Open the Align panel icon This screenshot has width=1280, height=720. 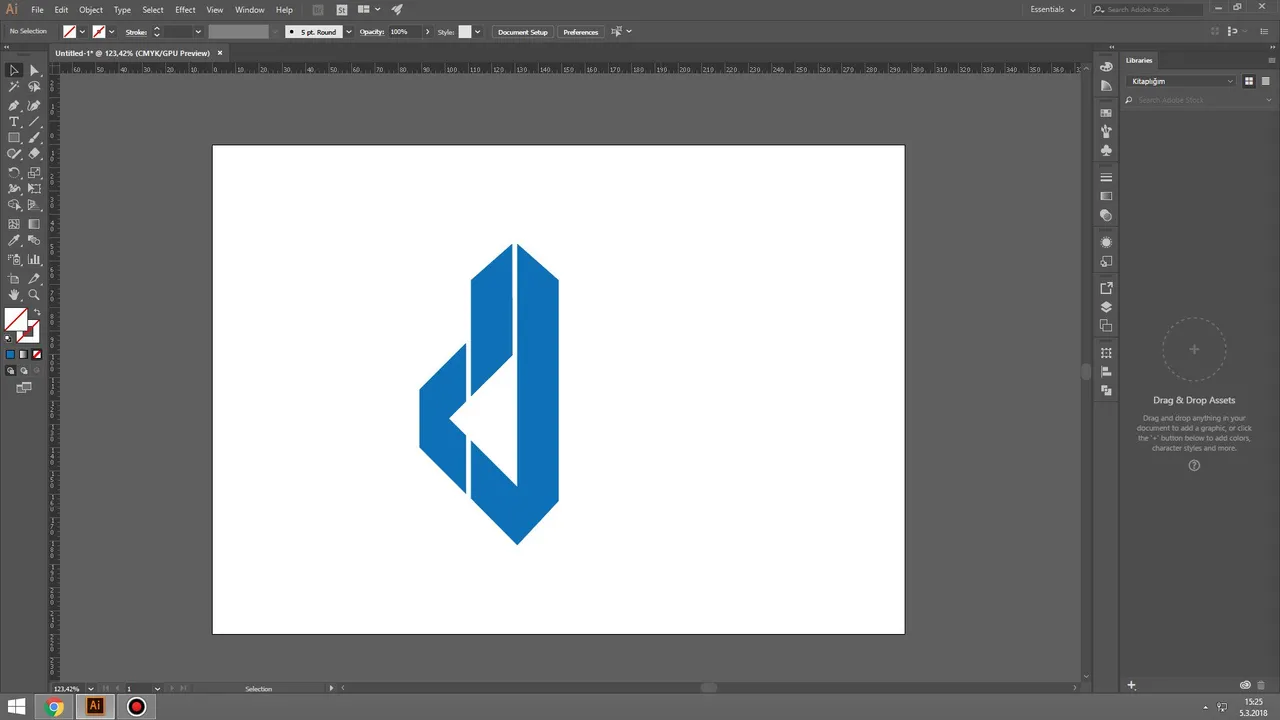1106,372
